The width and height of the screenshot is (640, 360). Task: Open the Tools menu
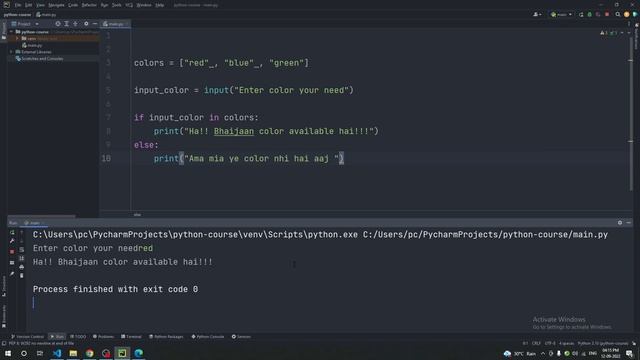click(117, 5)
